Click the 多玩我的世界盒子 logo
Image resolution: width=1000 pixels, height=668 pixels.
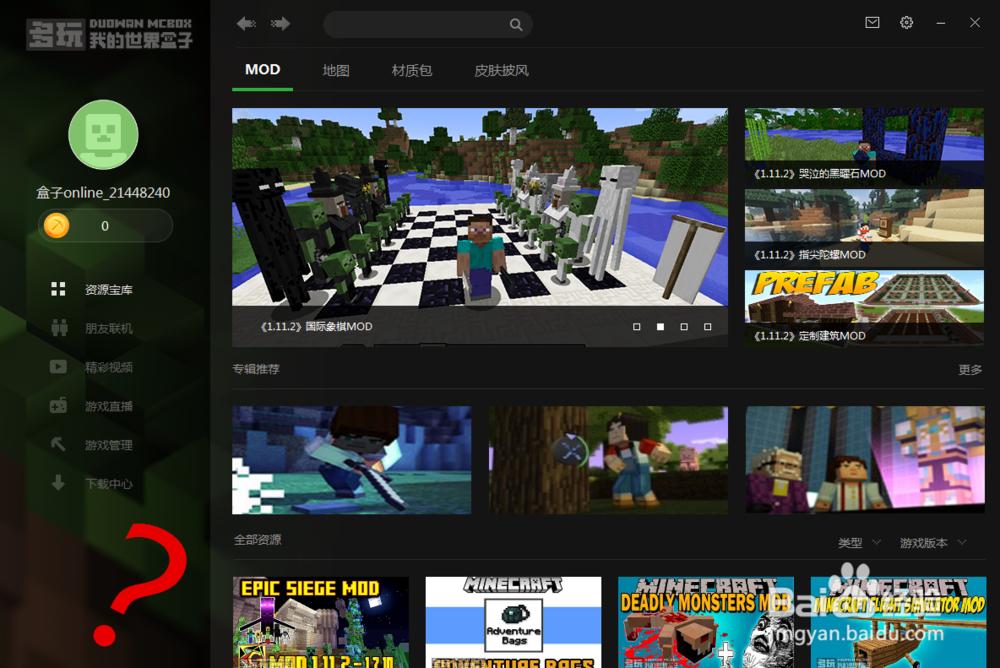click(109, 34)
